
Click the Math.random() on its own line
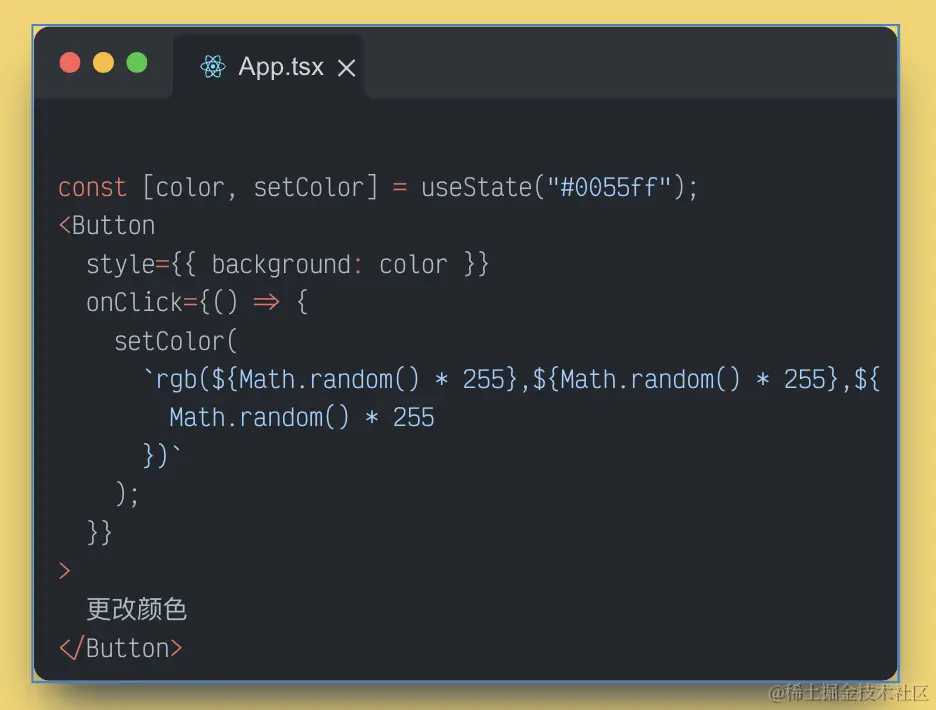pyautogui.click(x=260, y=417)
